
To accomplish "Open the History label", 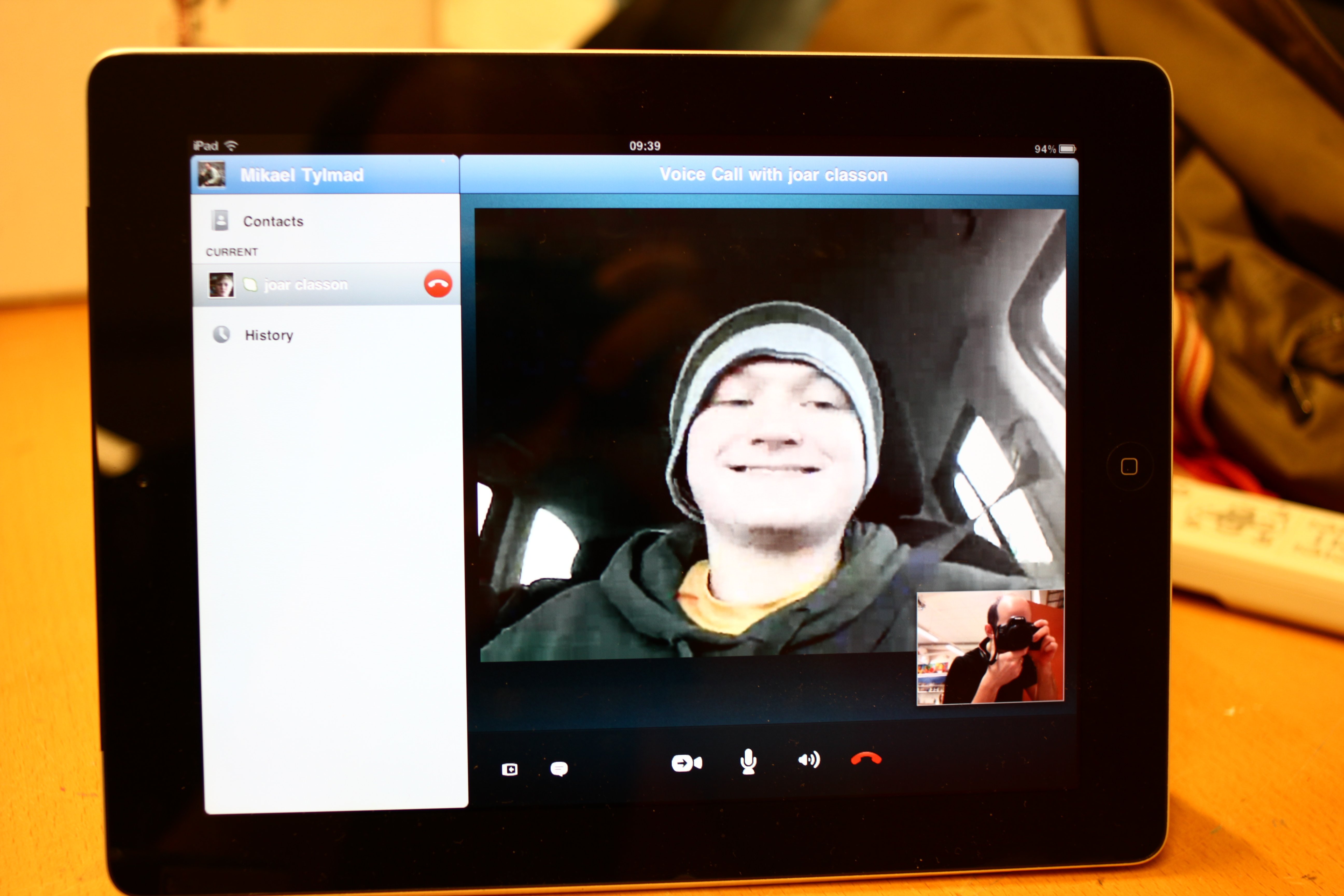I will [269, 335].
